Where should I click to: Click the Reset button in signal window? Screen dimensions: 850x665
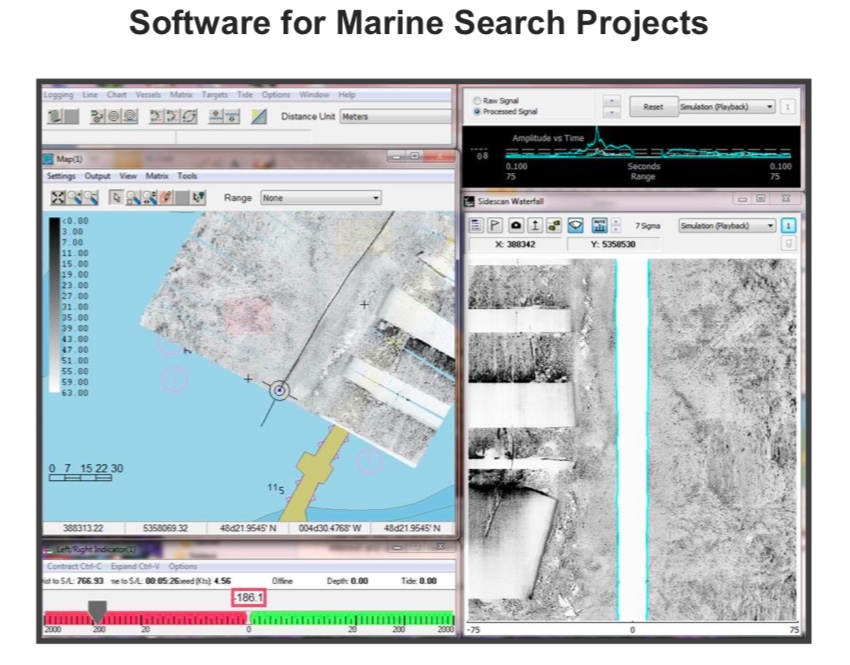[x=653, y=107]
